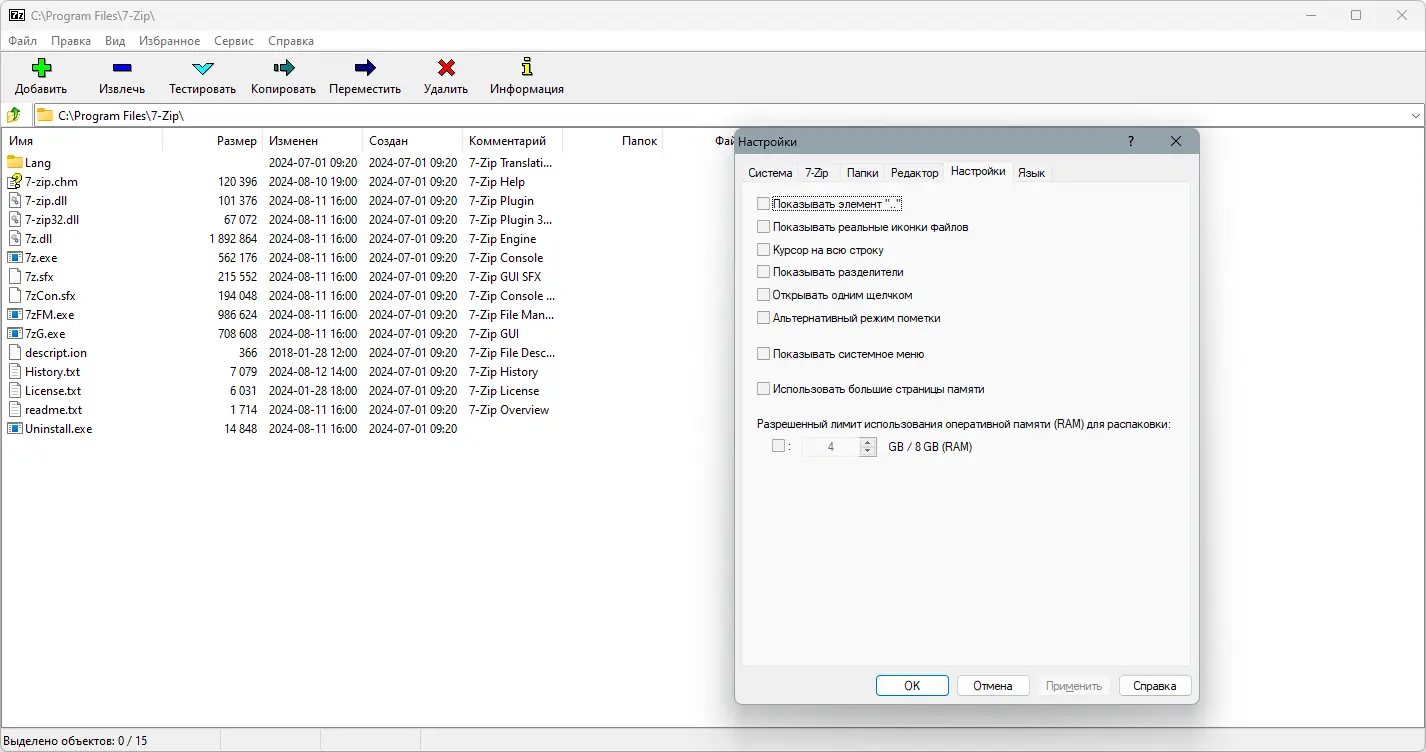Click the blue minus Извлечь icon

tap(122, 68)
